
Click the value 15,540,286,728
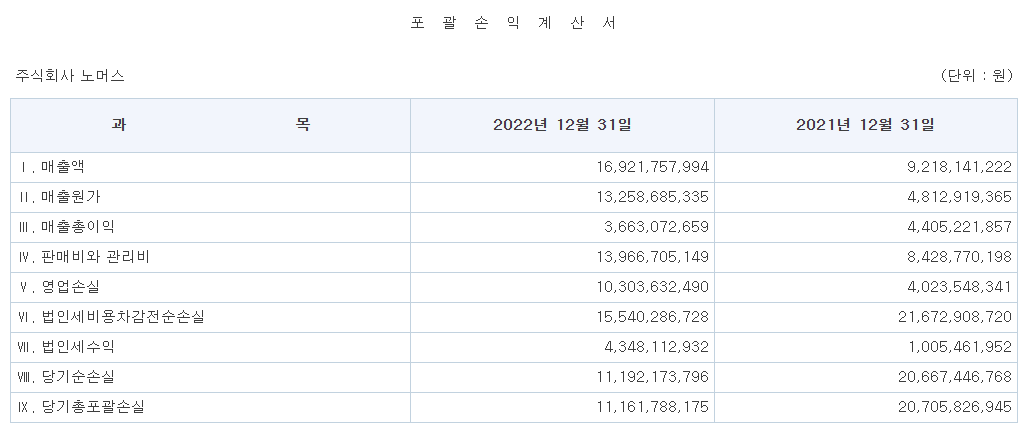click(653, 318)
